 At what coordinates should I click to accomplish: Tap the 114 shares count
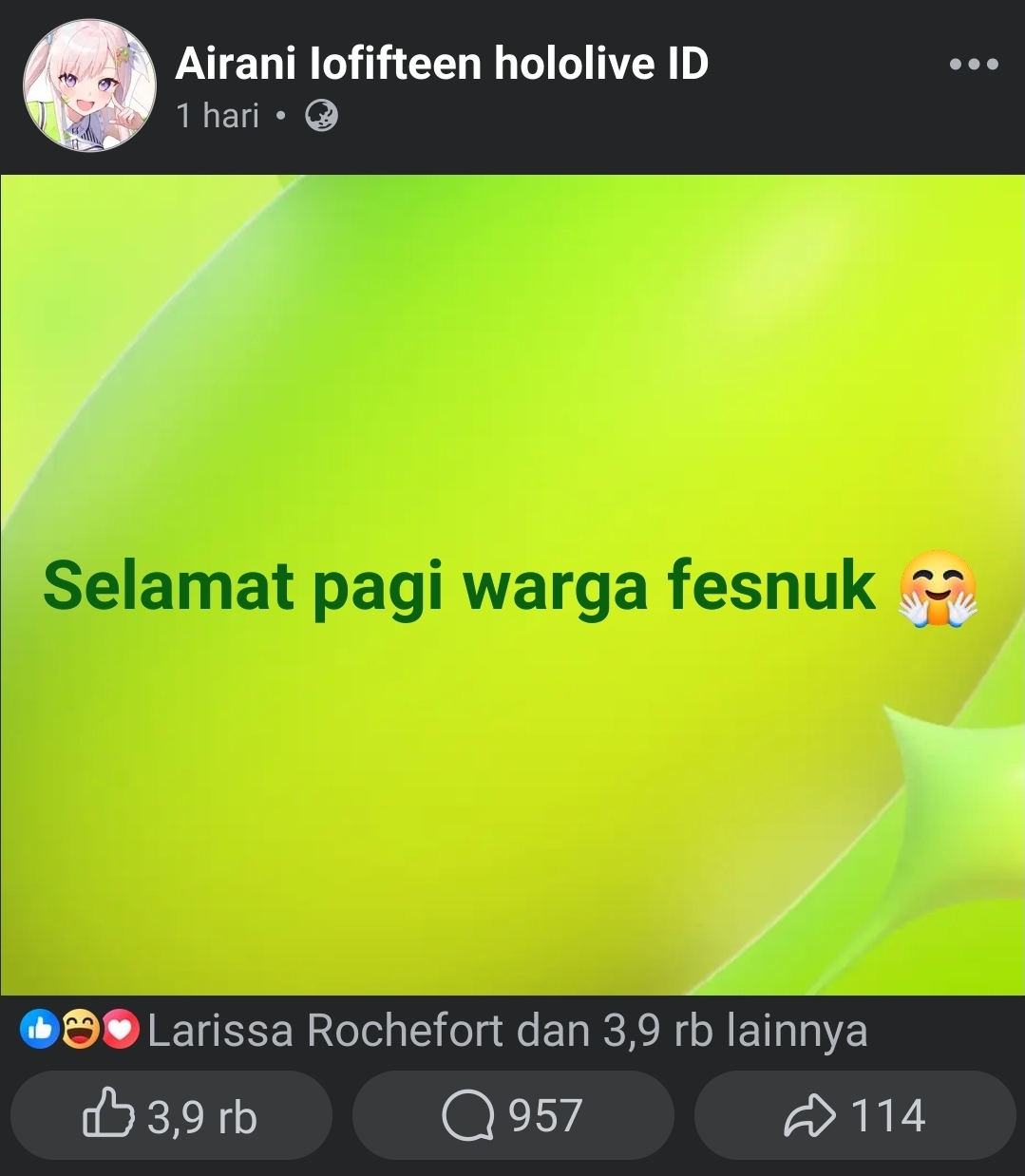click(x=888, y=1115)
